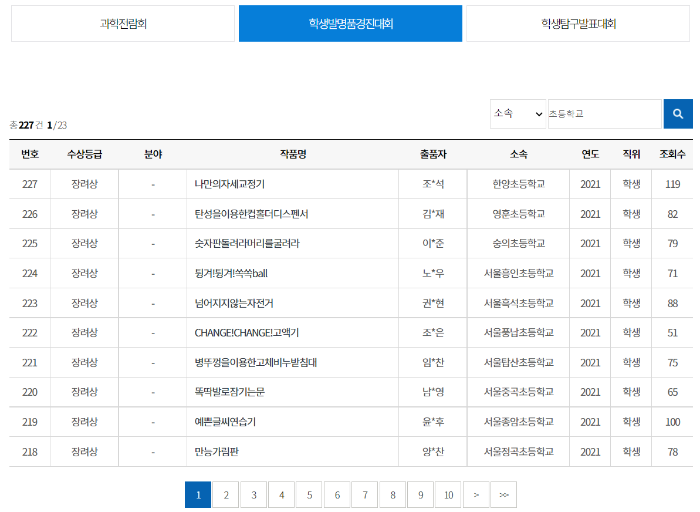
Task: Select the 학생발명품경진대회 tab
Action: pyautogui.click(x=350, y=24)
